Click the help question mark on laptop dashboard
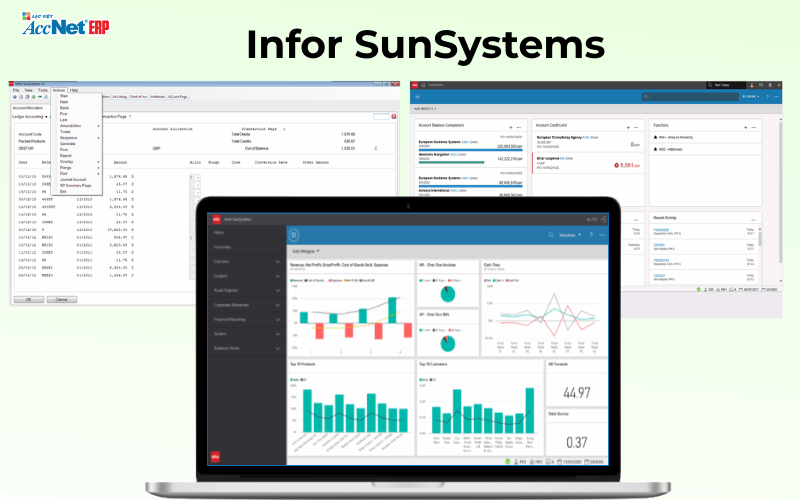 tap(591, 235)
